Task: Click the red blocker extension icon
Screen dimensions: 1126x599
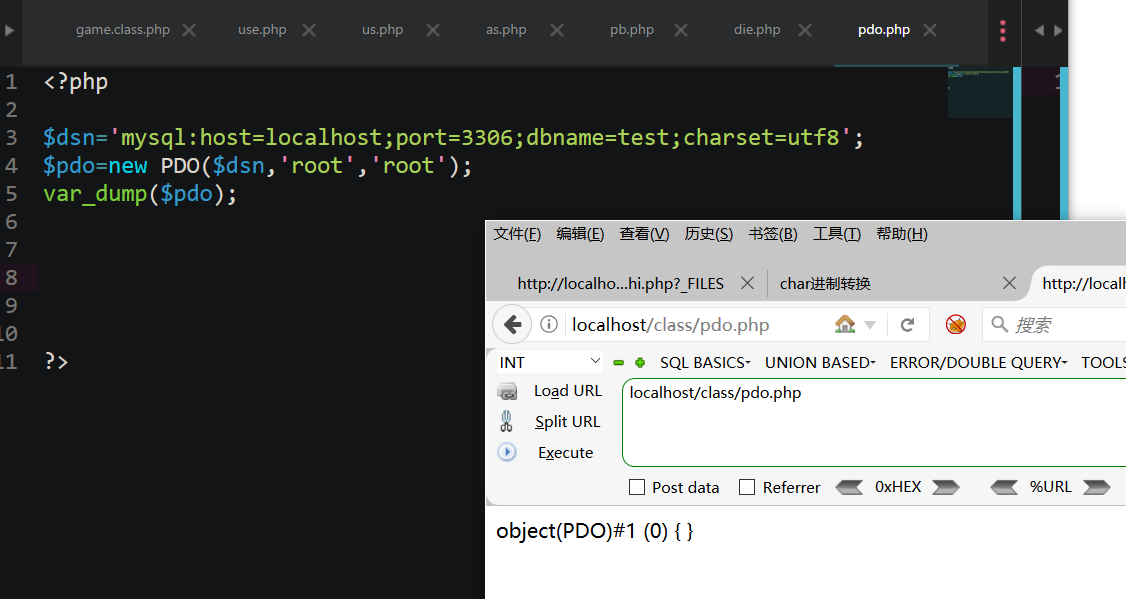Action: click(x=955, y=325)
